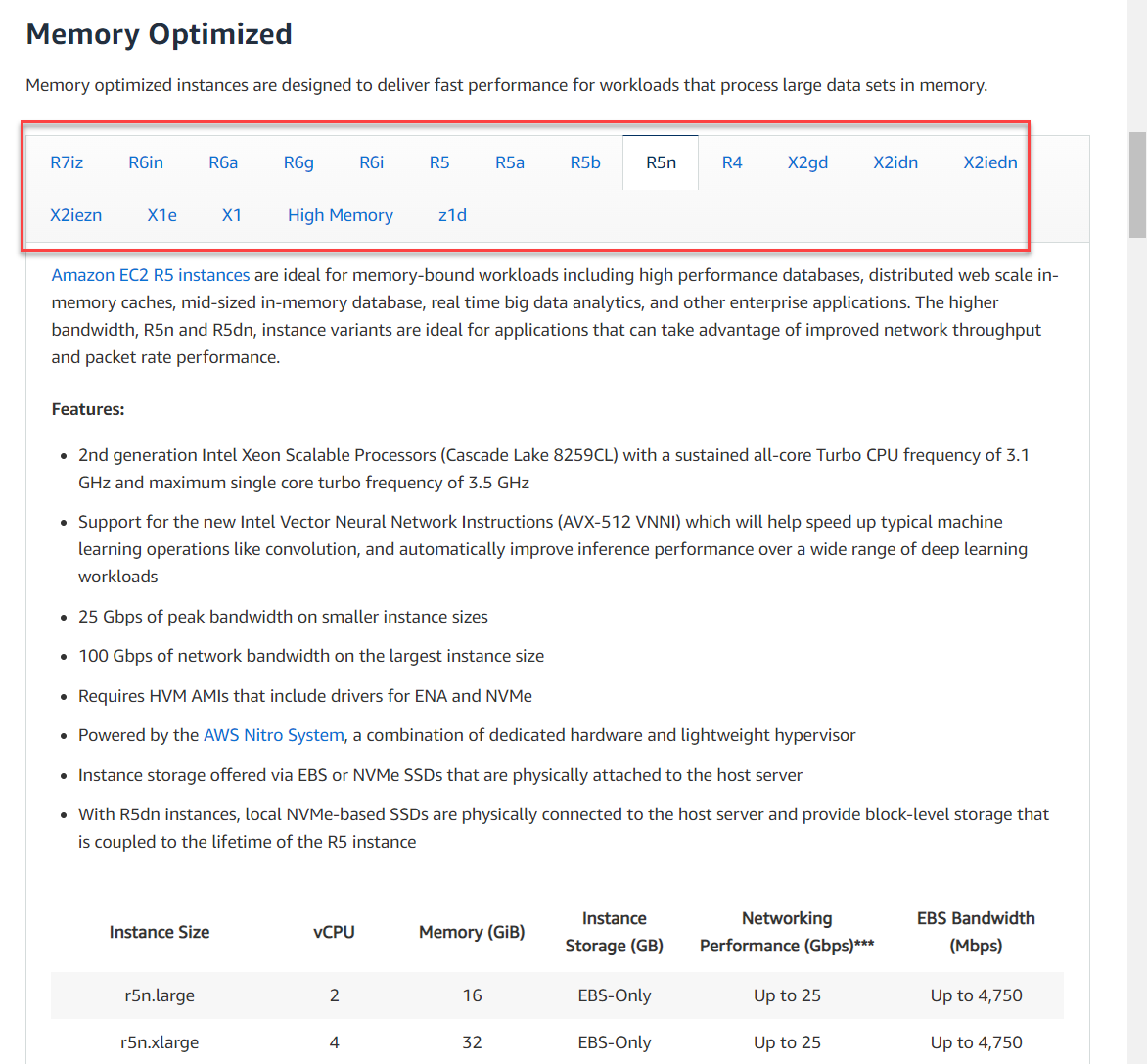Click the EBS Bandwidth (Mbps) header

(976, 932)
